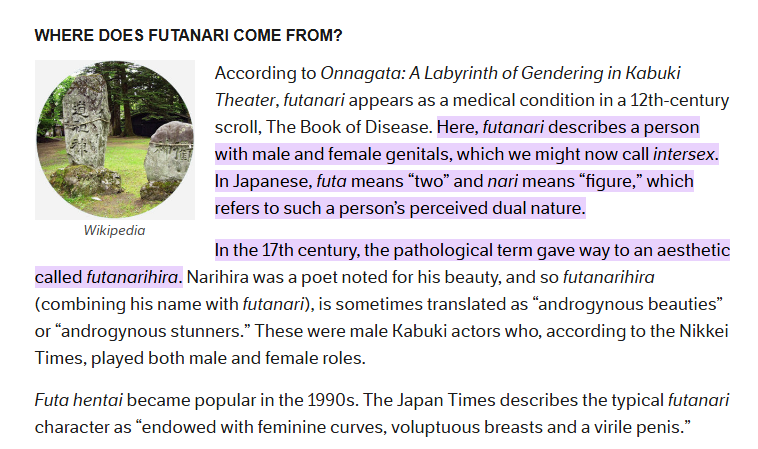
Task: Click the italic words "Futa hentai"
Action: tap(78, 400)
